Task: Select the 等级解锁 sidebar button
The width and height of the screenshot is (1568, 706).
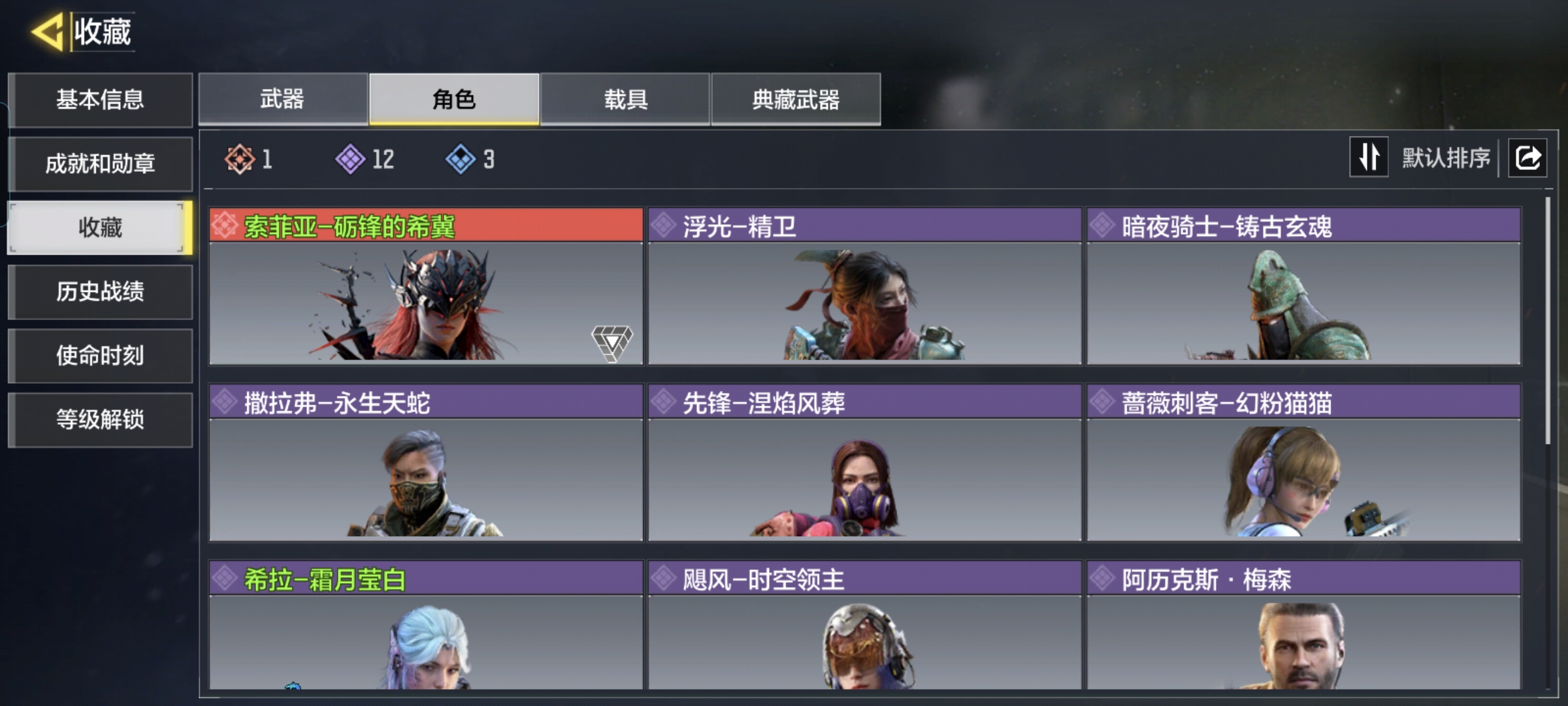Action: pos(100,420)
